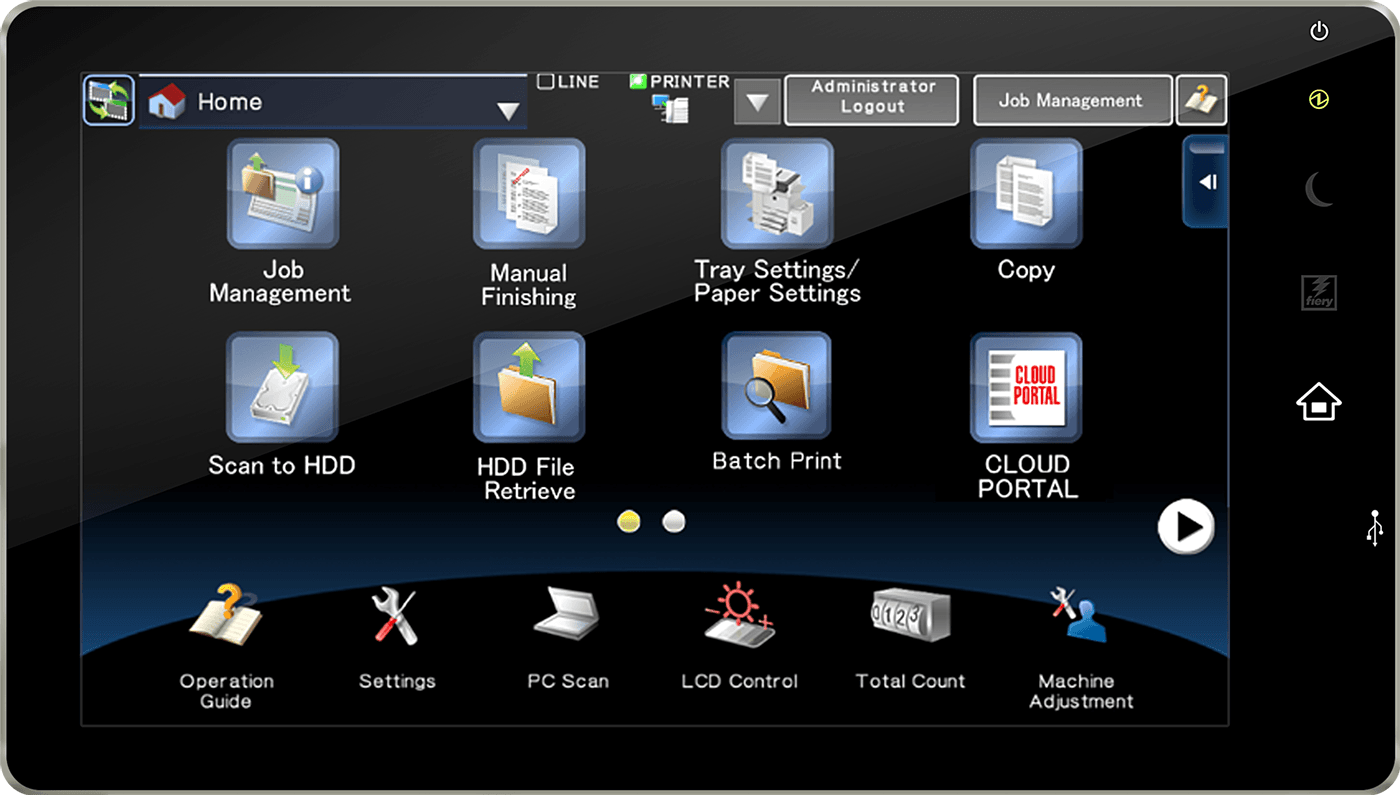Open the Manual Finishing icon
The image size is (1400, 795).
click(529, 194)
